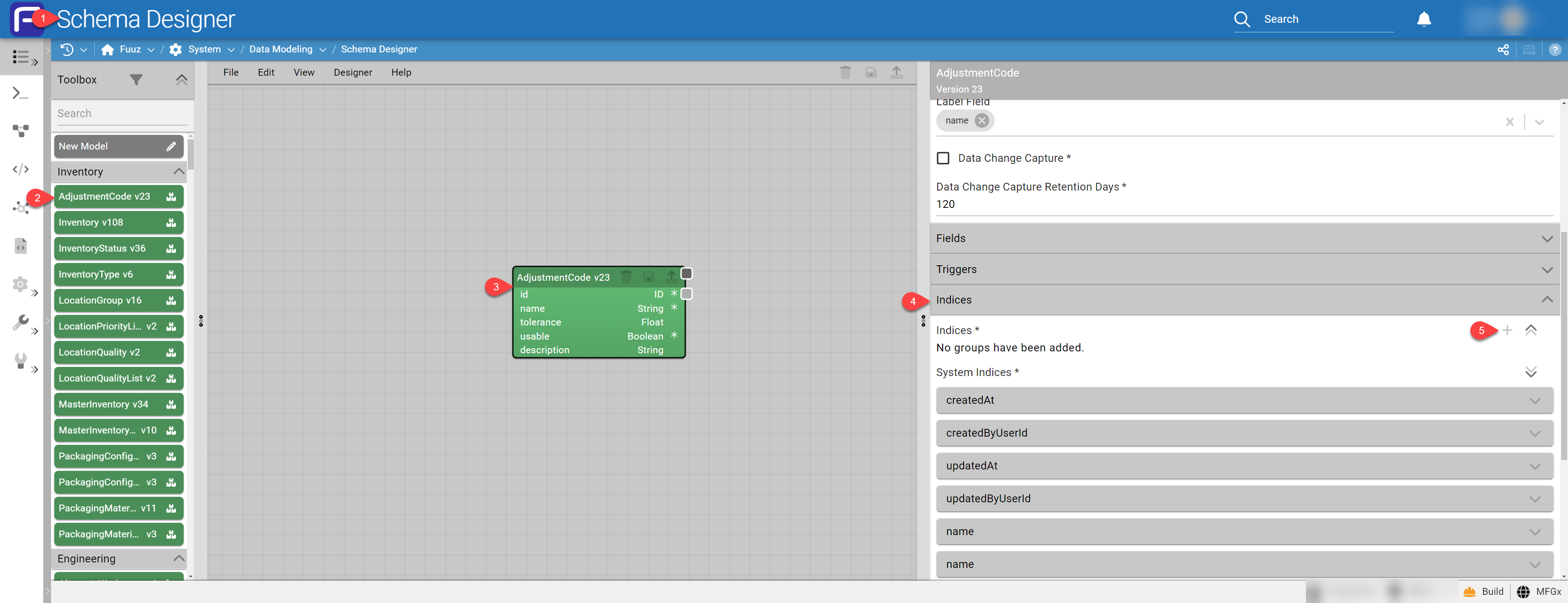Clear the Label Field selection
This screenshot has width=1568, height=603.
click(x=1510, y=122)
